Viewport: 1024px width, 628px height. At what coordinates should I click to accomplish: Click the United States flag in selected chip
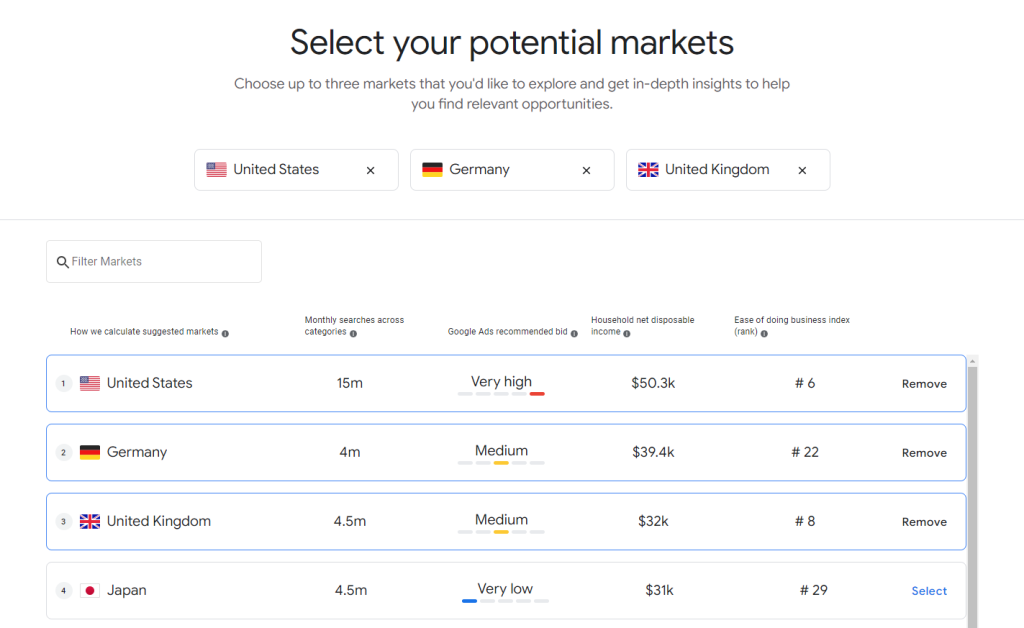coord(216,170)
